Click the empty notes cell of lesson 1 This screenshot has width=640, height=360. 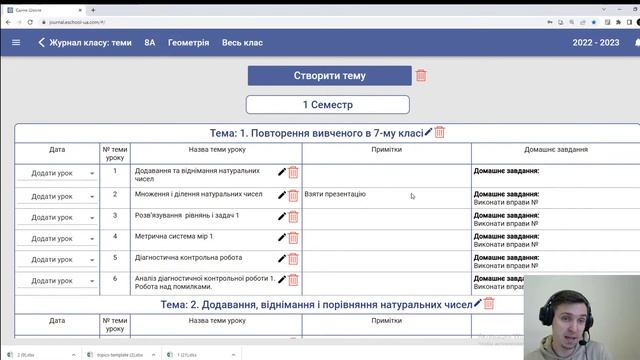(x=387, y=176)
